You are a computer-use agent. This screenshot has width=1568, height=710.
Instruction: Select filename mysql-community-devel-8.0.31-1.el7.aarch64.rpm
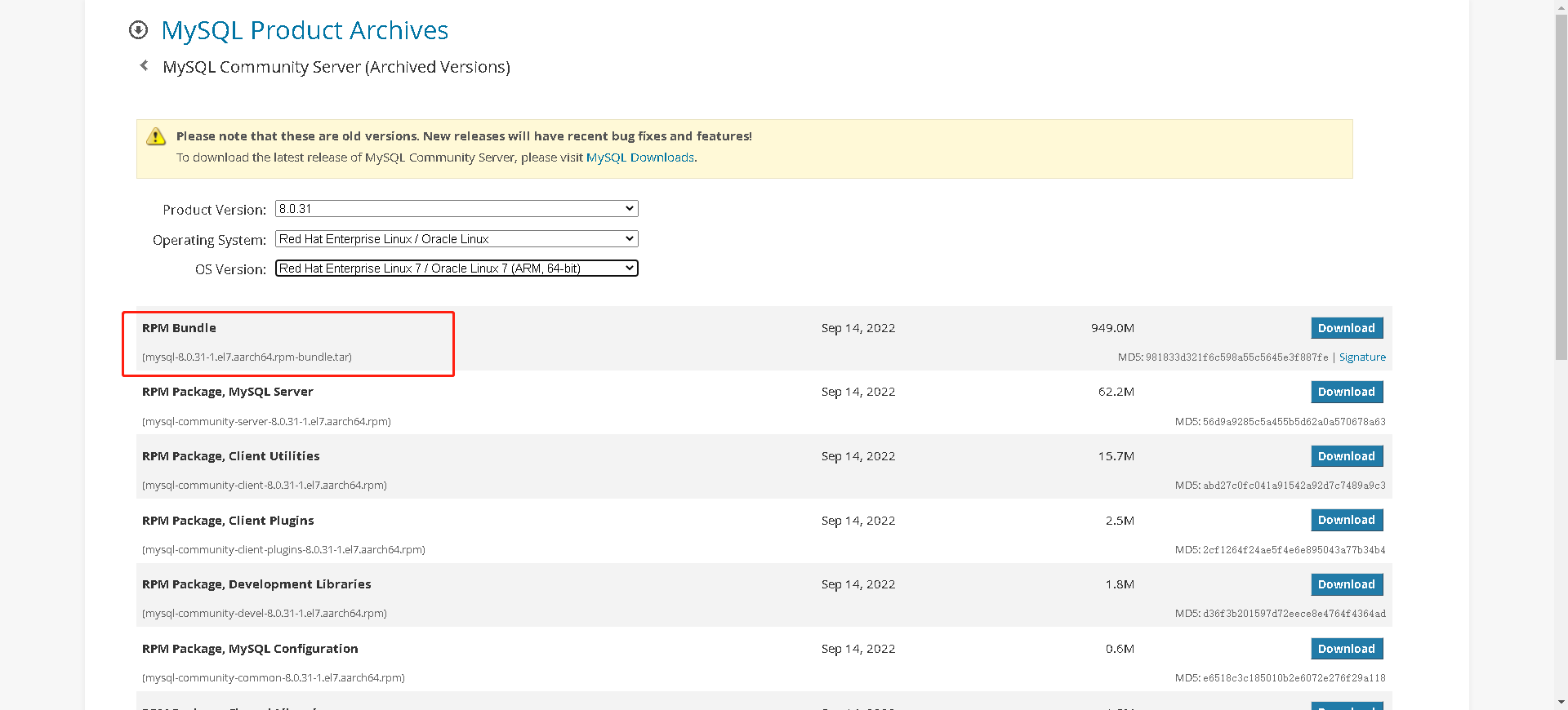coord(265,614)
